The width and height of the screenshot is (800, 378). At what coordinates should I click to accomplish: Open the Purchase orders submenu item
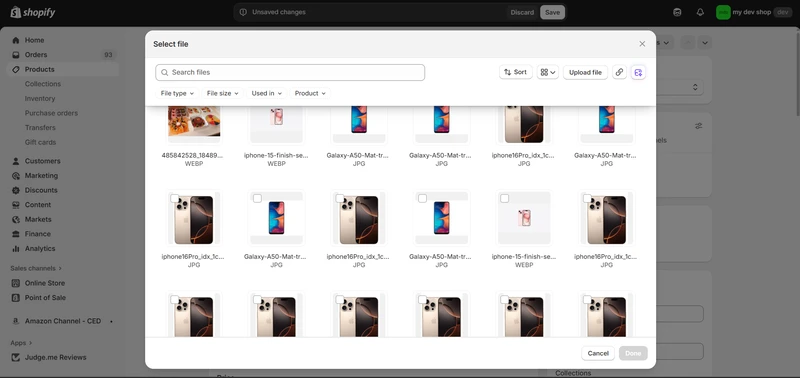coord(51,113)
